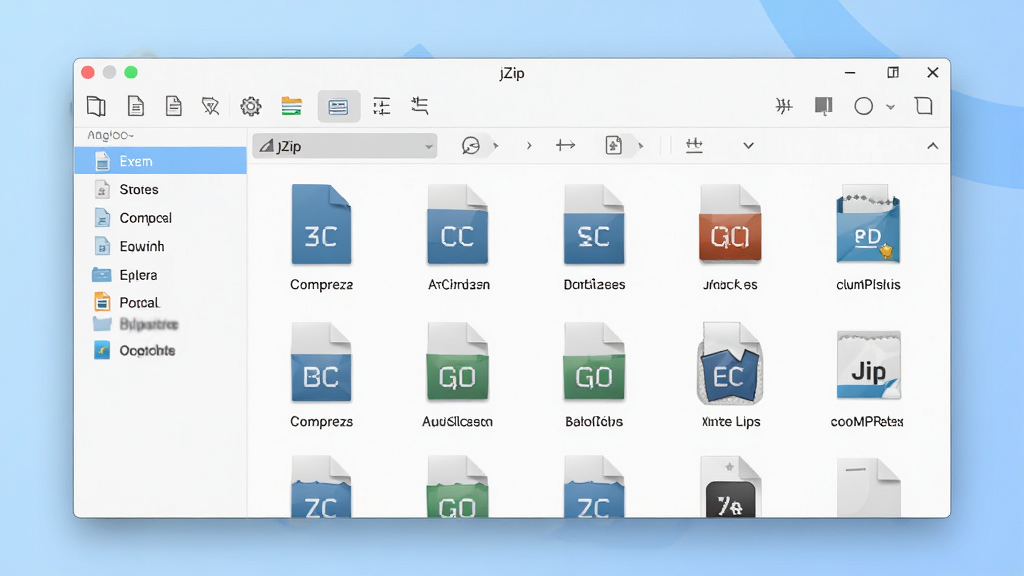Click the history clock icon in the path bar
The width and height of the screenshot is (1024, 576).
click(470, 146)
